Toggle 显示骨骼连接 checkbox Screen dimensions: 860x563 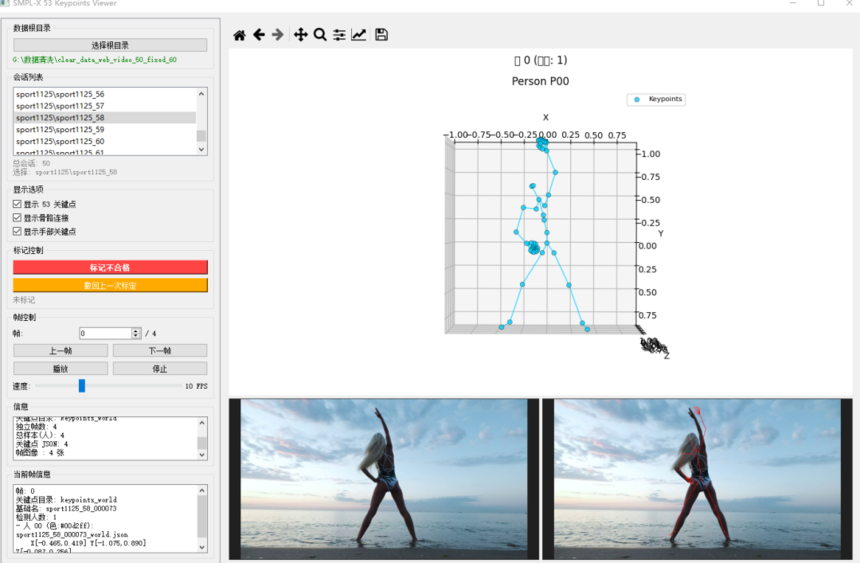(17, 218)
